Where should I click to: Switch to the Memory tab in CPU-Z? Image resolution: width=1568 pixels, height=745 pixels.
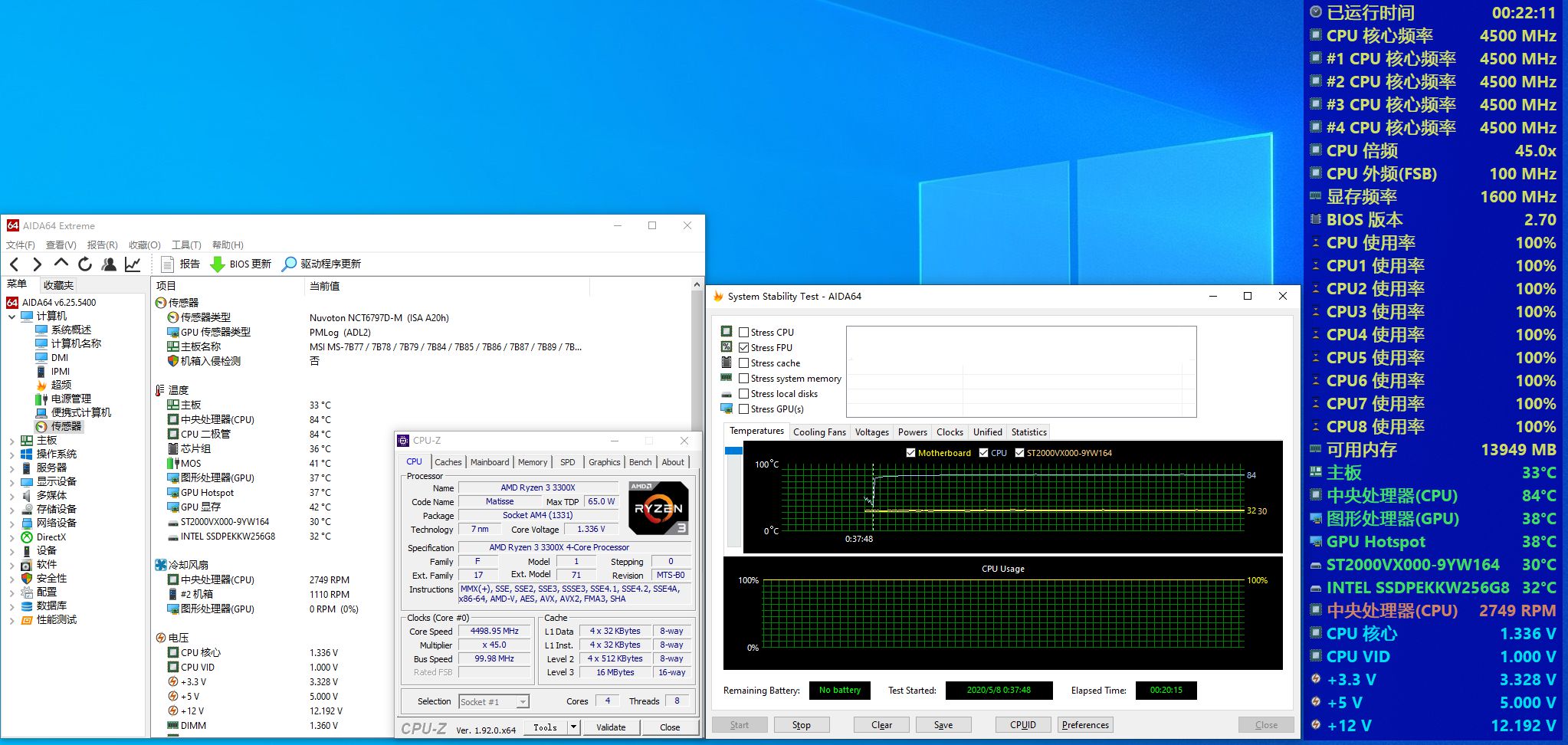533,462
